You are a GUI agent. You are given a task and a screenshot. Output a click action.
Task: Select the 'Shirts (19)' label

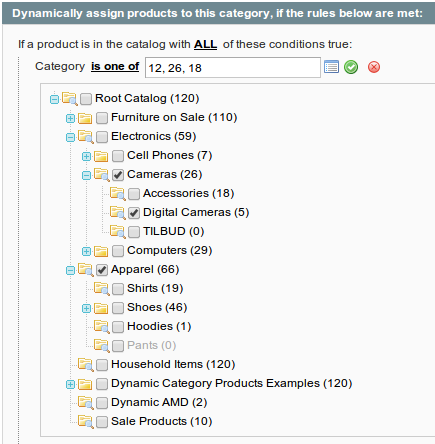[155, 288]
